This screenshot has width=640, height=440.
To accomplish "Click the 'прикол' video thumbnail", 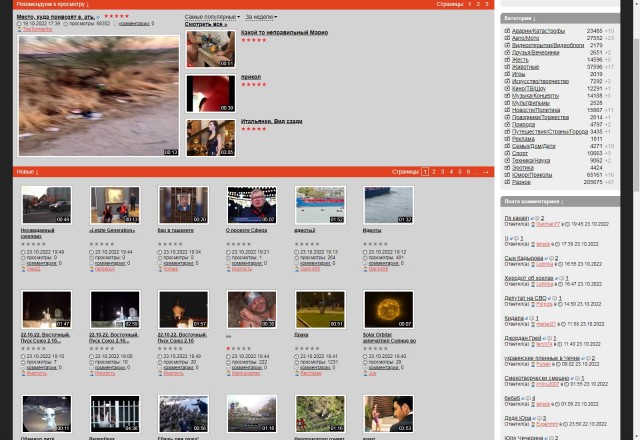I will point(210,93).
